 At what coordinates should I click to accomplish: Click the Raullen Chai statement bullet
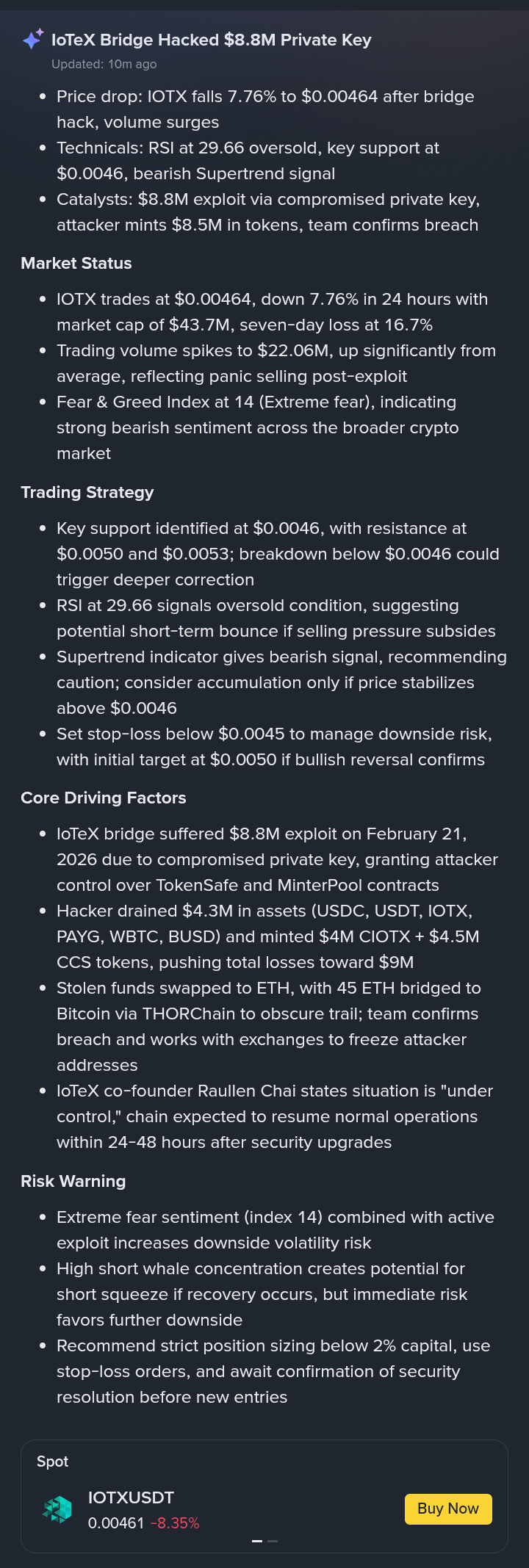coord(275,1116)
